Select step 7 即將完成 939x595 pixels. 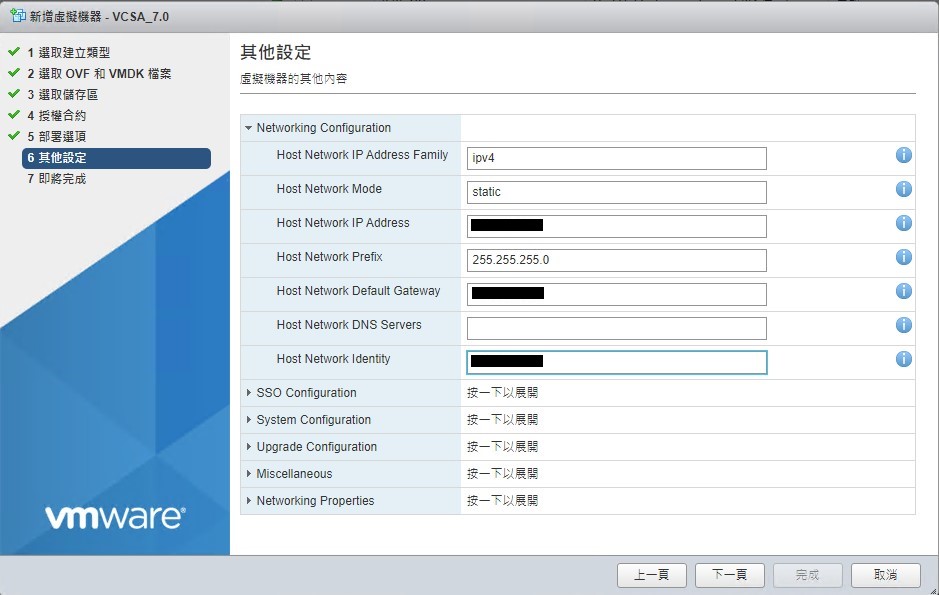click(56, 179)
